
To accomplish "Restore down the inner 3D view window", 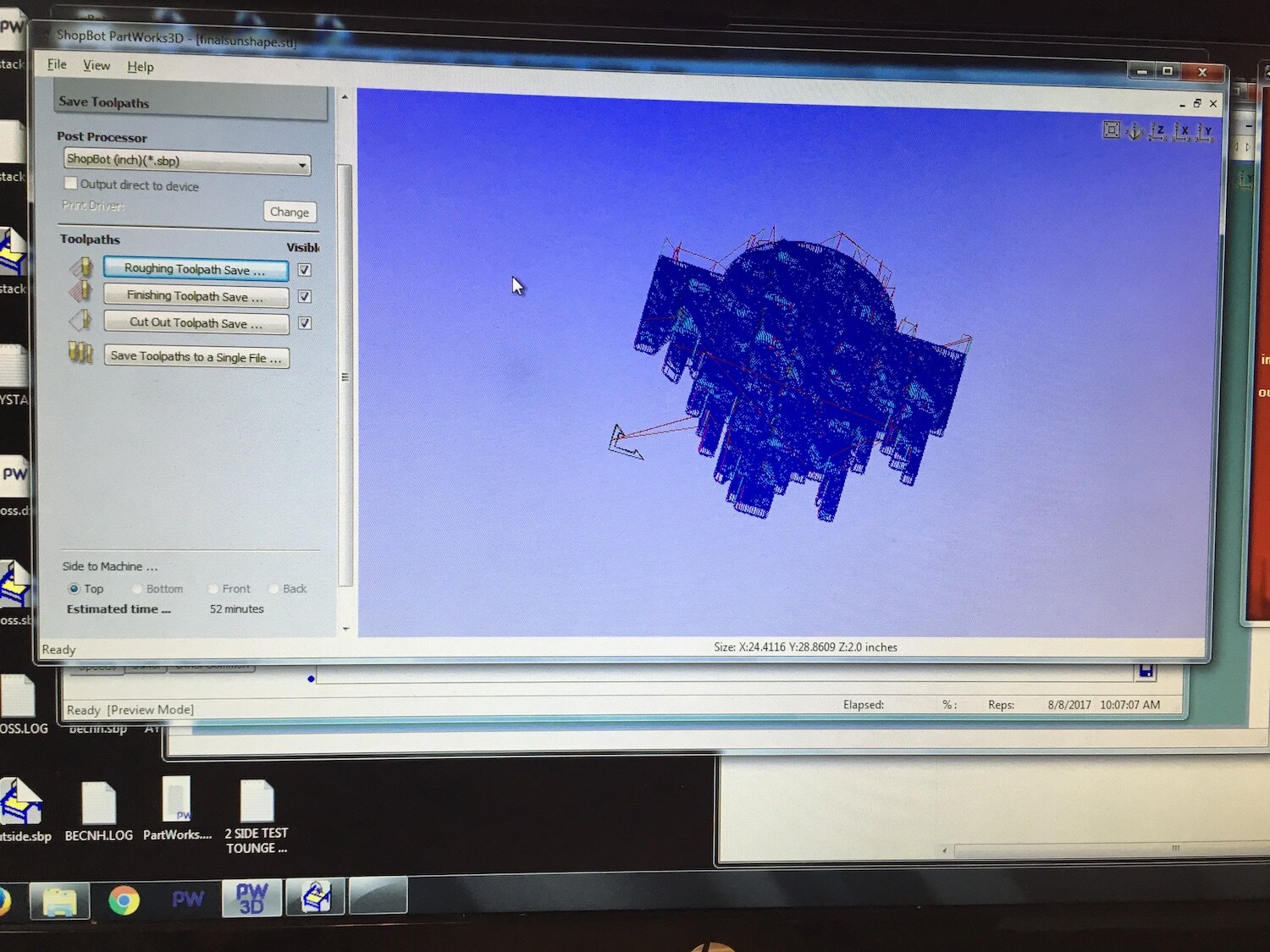I will [x=1197, y=103].
